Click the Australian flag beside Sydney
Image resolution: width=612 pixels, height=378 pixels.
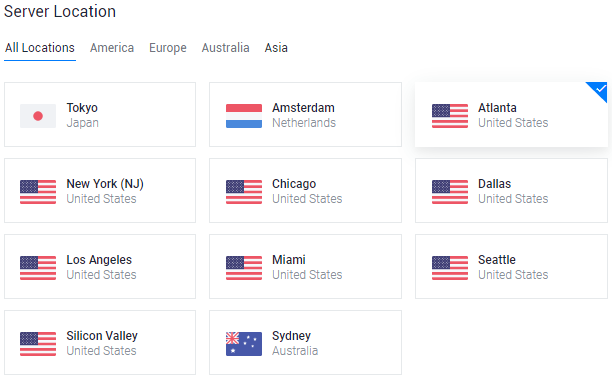pos(244,344)
